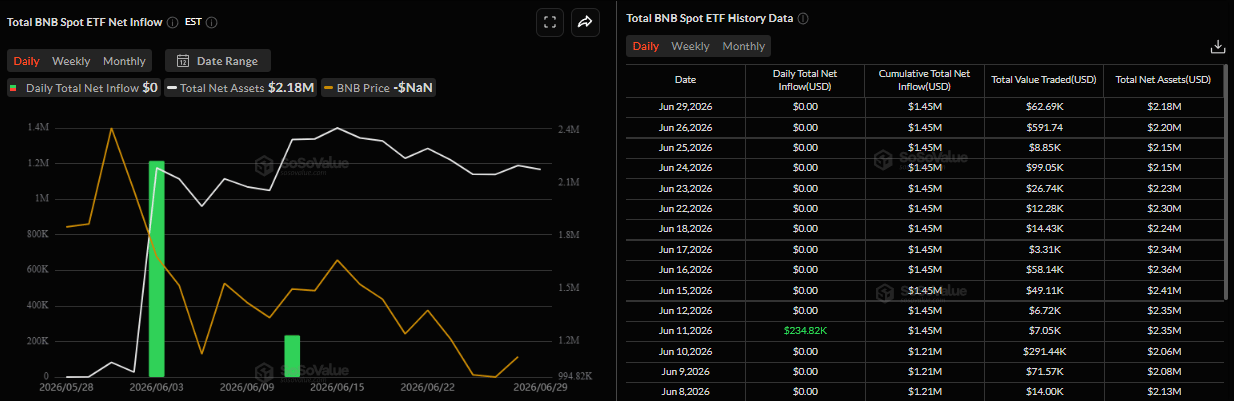Click the calendar icon in Date Range
The width and height of the screenshot is (1234, 401).
pyautogui.click(x=183, y=61)
